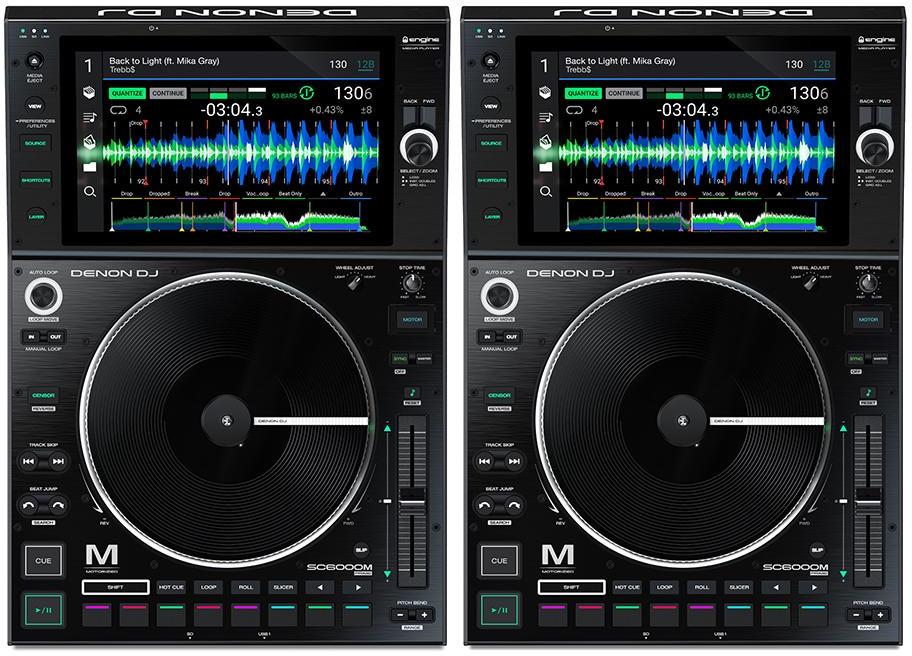Set manual loop Out point on right deck
912x656 pixels.
(x=511, y=337)
